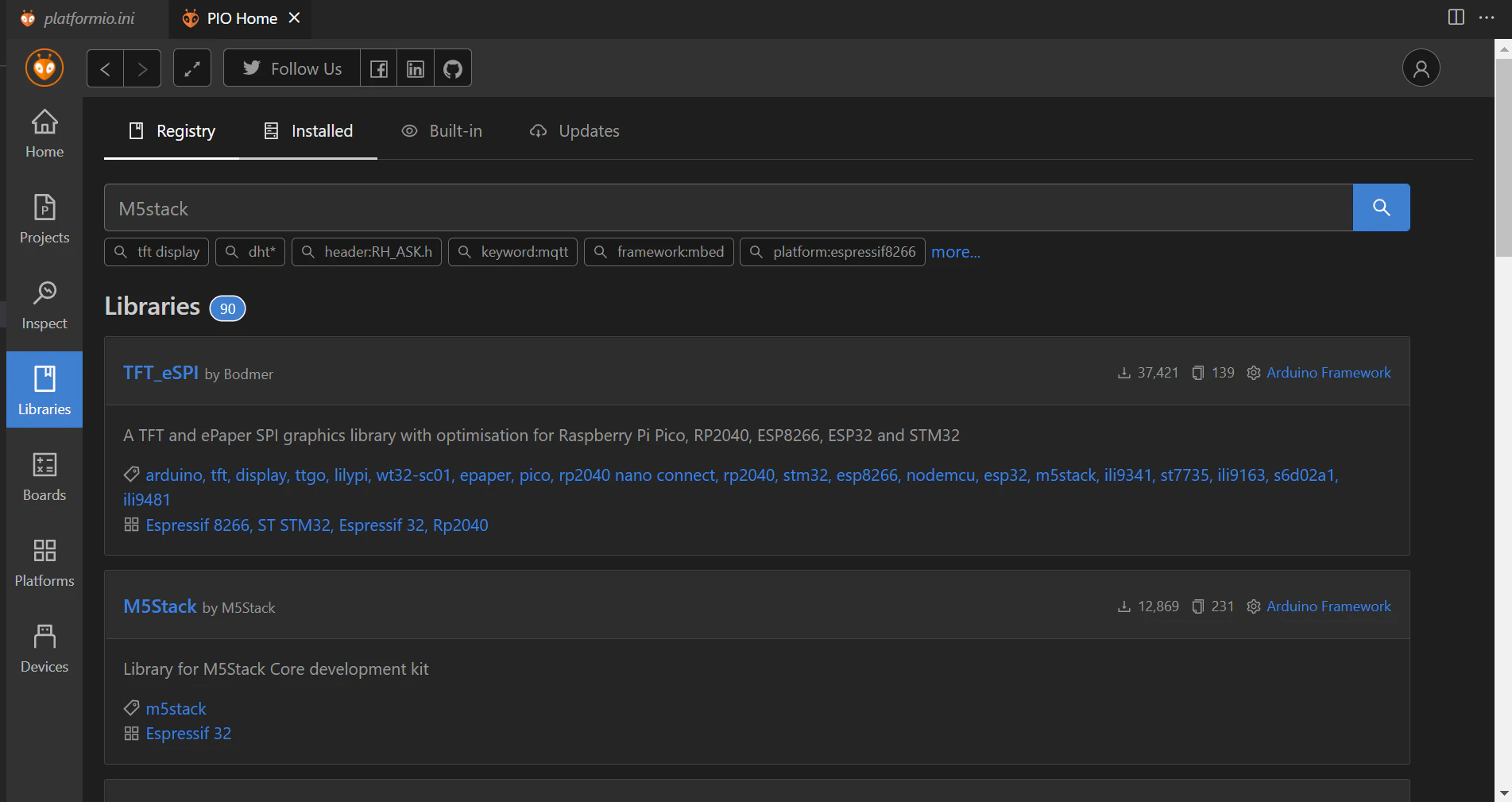Close the PIO Home tab
Image resolution: width=1512 pixels, height=802 pixels.
(294, 17)
